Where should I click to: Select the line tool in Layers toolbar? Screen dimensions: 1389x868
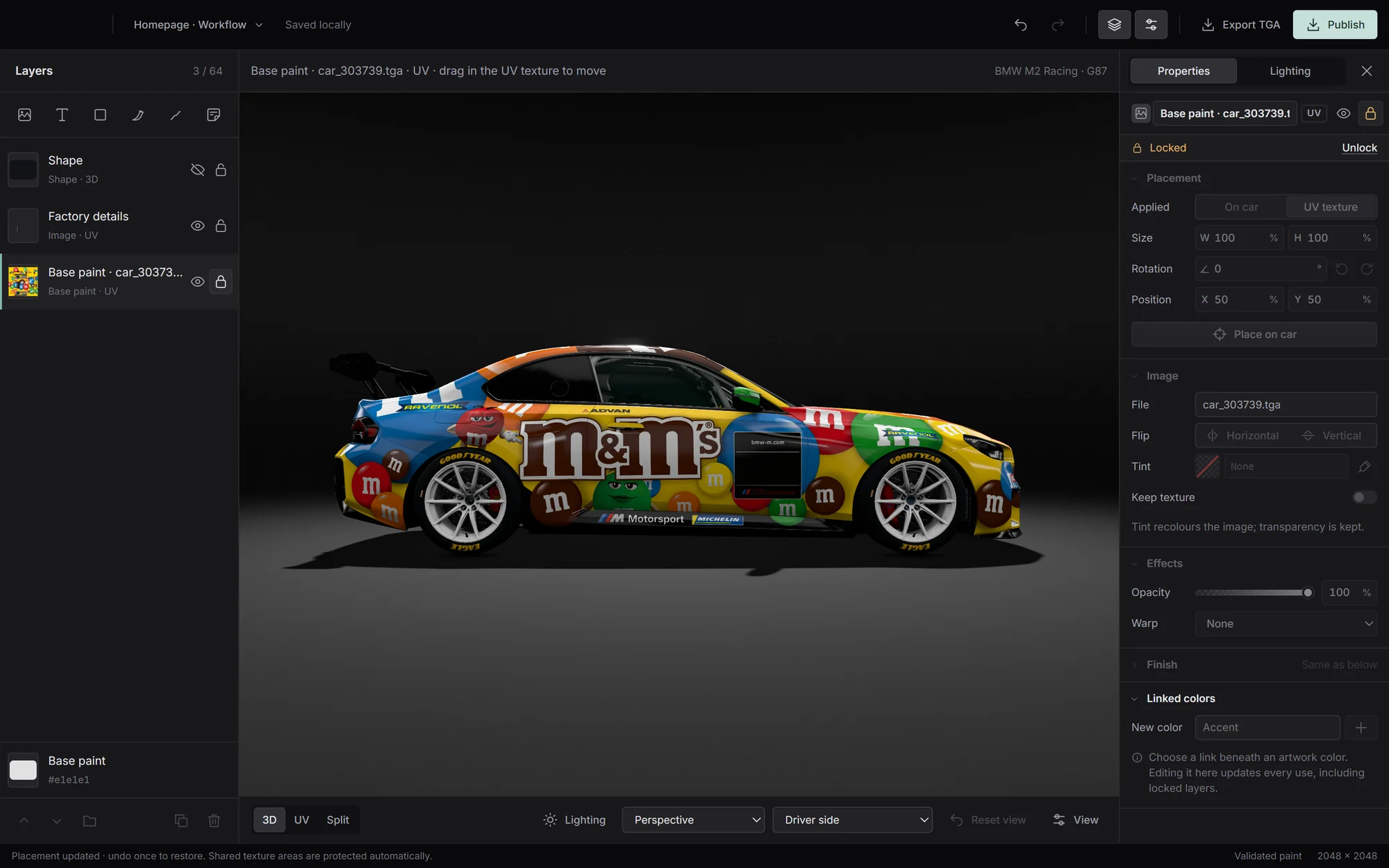coord(176,115)
